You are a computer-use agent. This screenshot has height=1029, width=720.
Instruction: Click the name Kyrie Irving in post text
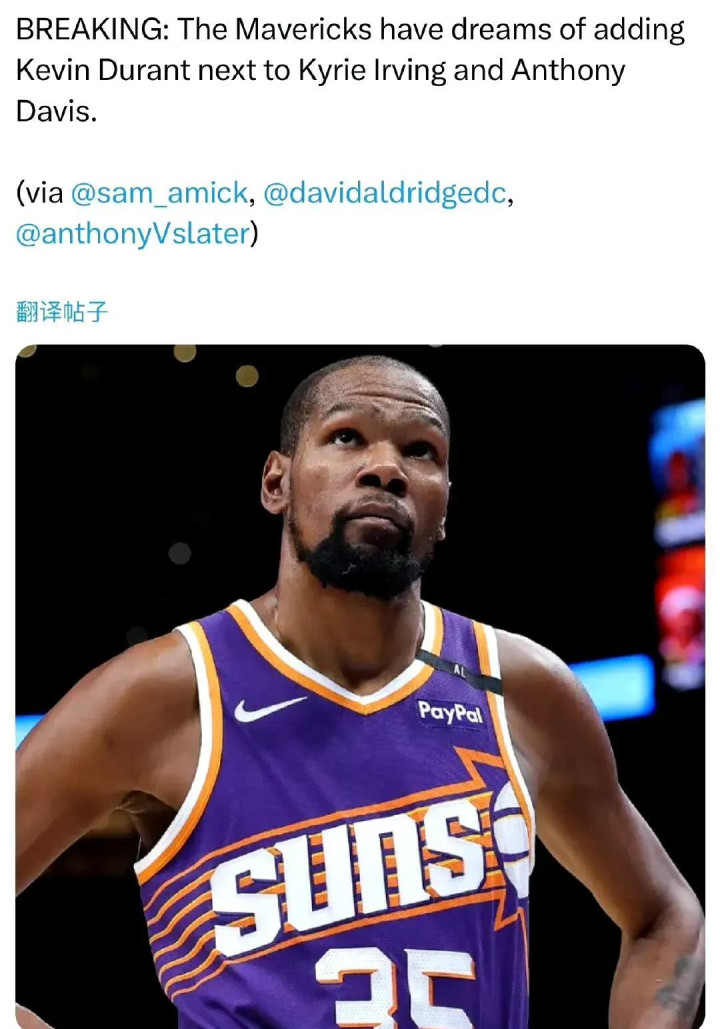tap(372, 70)
